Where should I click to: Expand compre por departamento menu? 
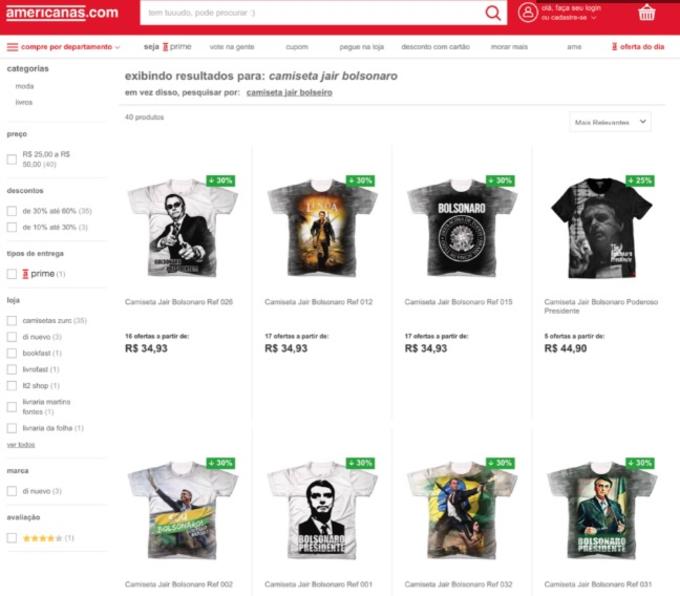[69, 47]
